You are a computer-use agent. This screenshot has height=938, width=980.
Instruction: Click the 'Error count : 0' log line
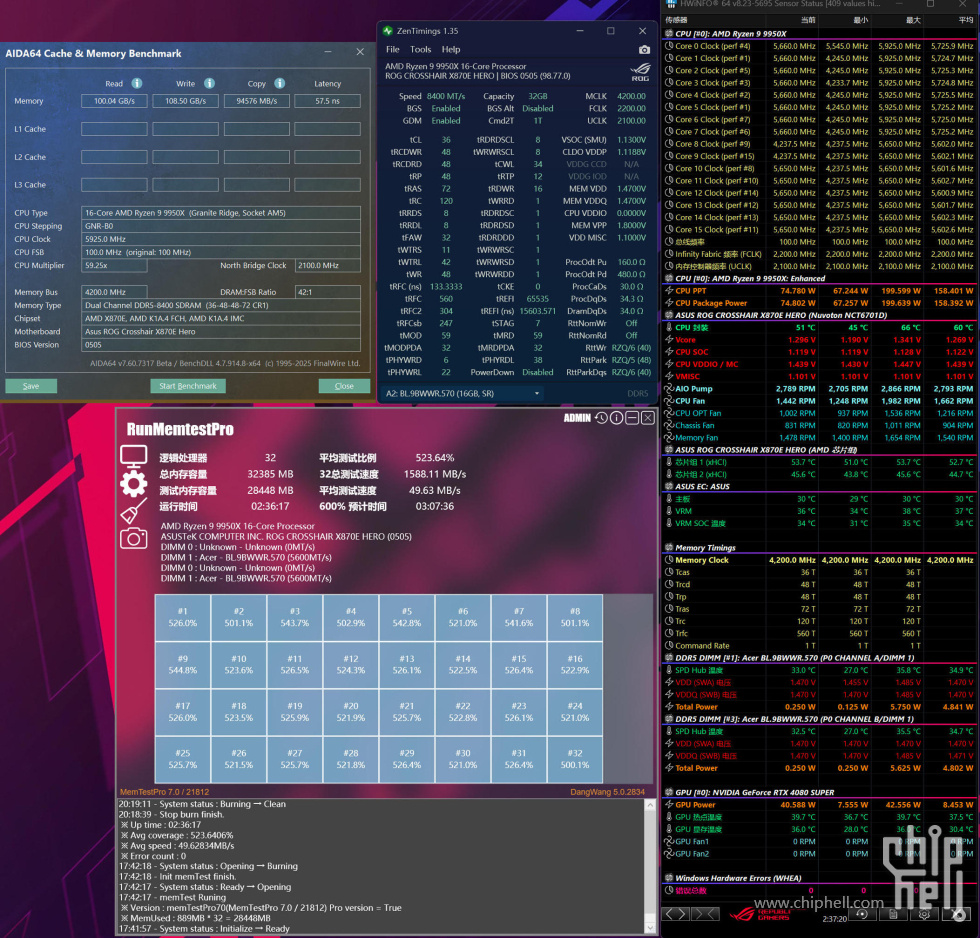(153, 856)
